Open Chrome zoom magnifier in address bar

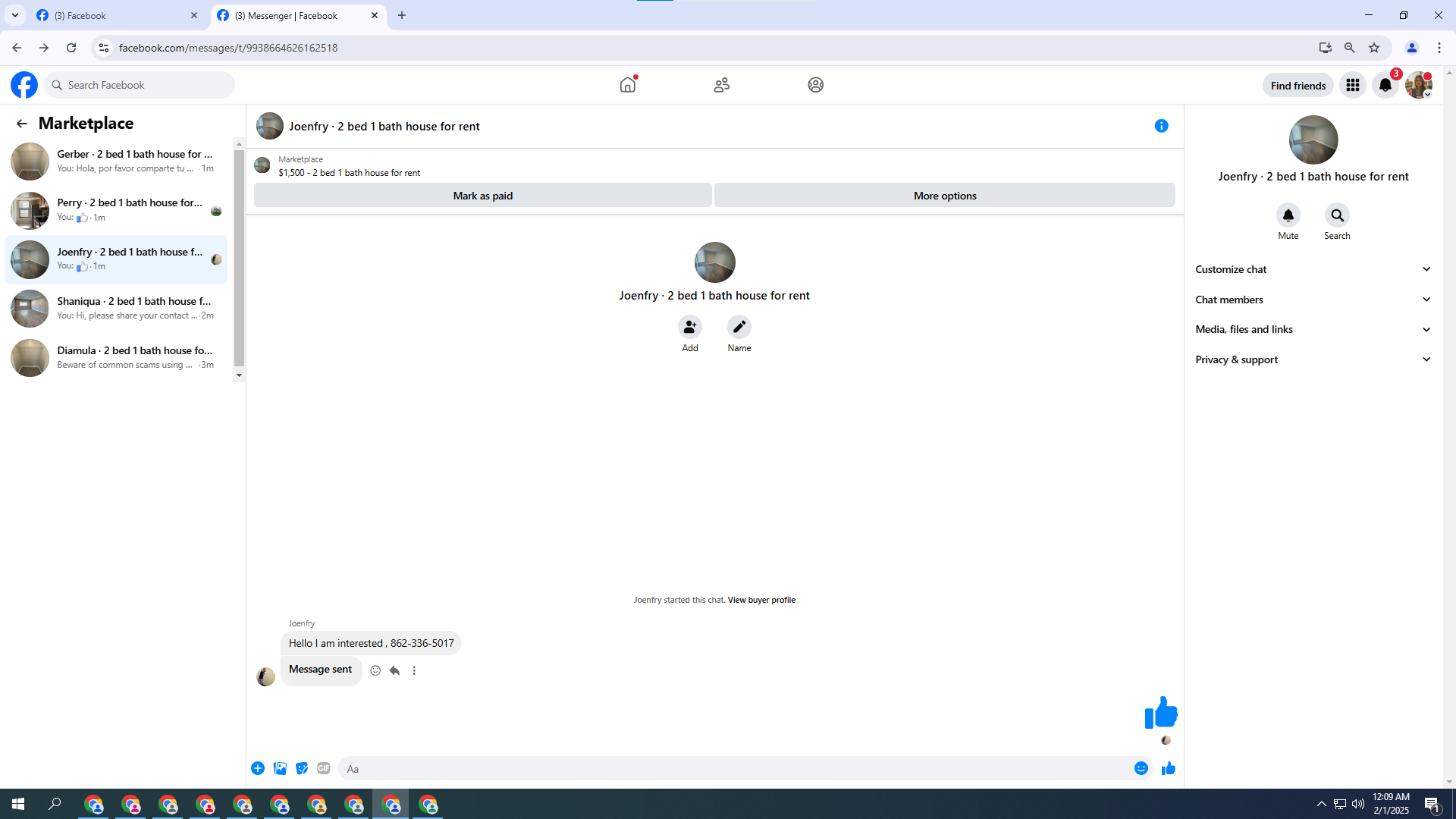pyautogui.click(x=1350, y=48)
